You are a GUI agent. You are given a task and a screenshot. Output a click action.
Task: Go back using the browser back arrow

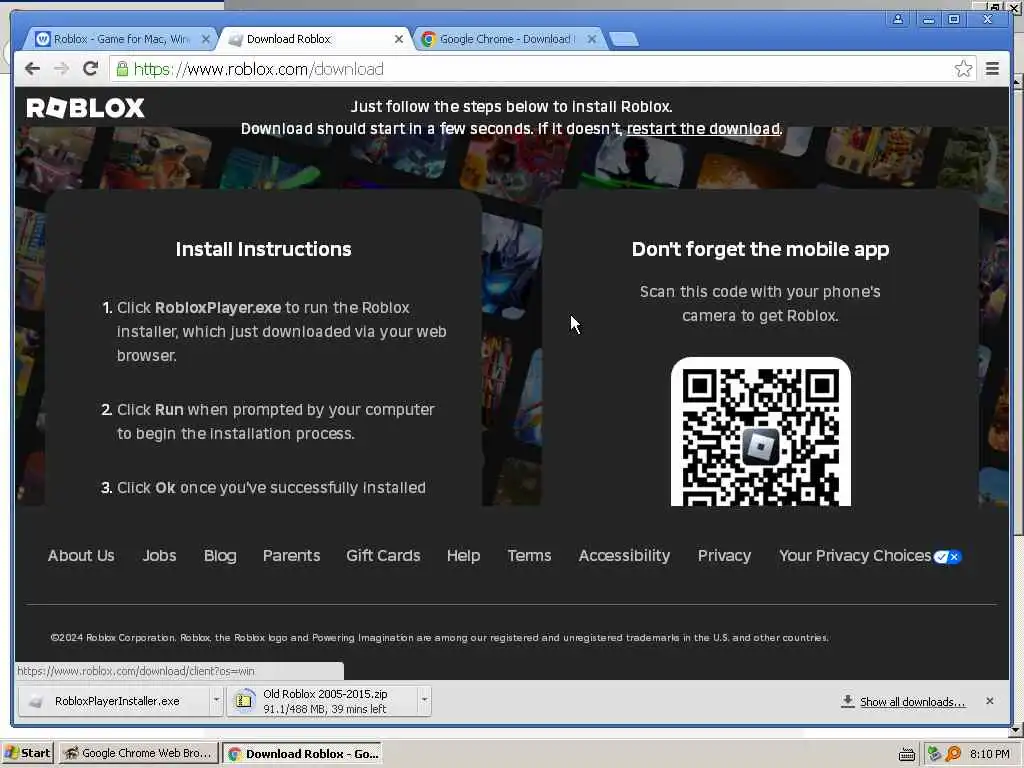pyautogui.click(x=32, y=69)
